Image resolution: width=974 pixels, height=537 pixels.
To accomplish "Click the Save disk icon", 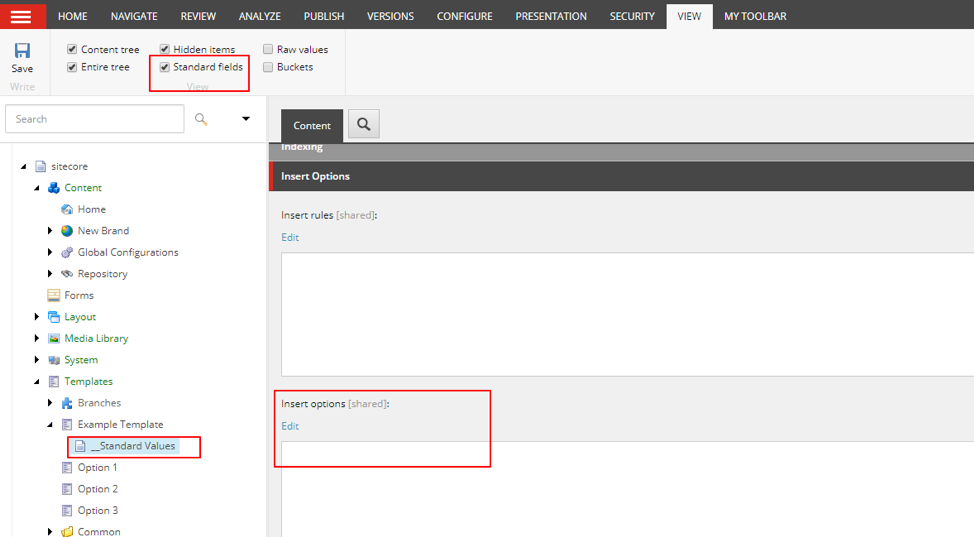I will (x=22, y=51).
